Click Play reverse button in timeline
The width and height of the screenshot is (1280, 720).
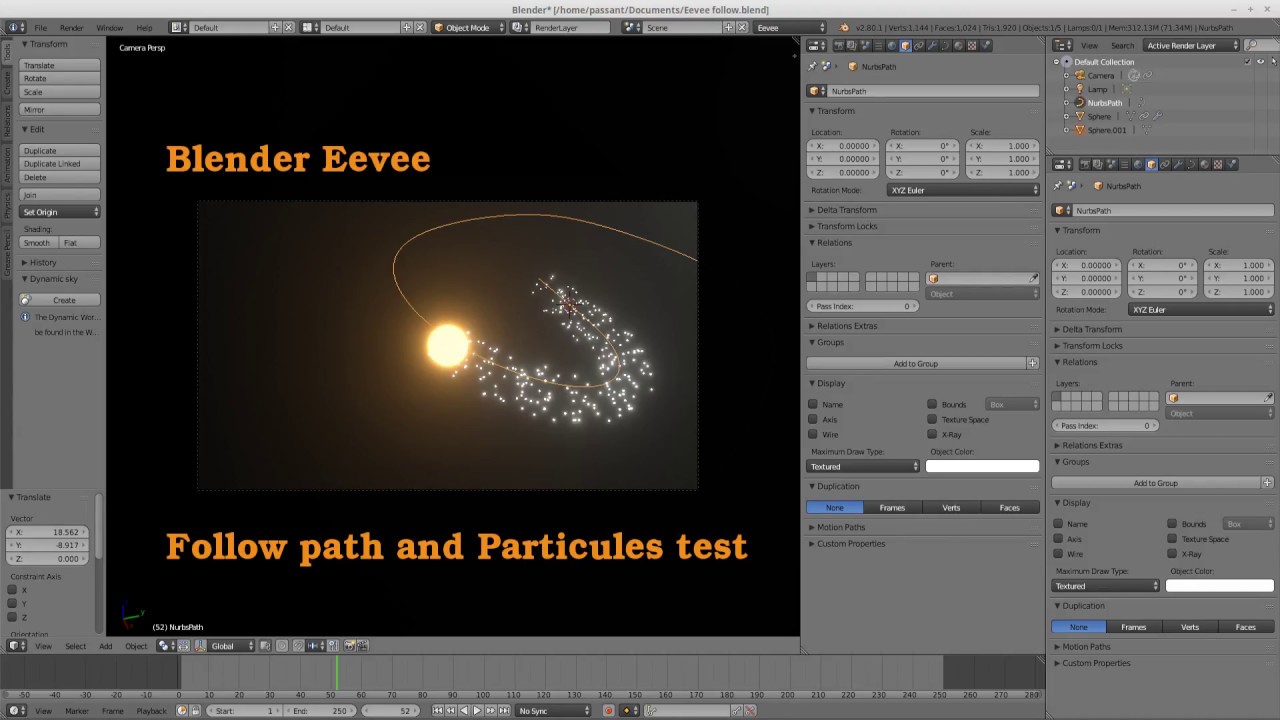click(x=463, y=711)
